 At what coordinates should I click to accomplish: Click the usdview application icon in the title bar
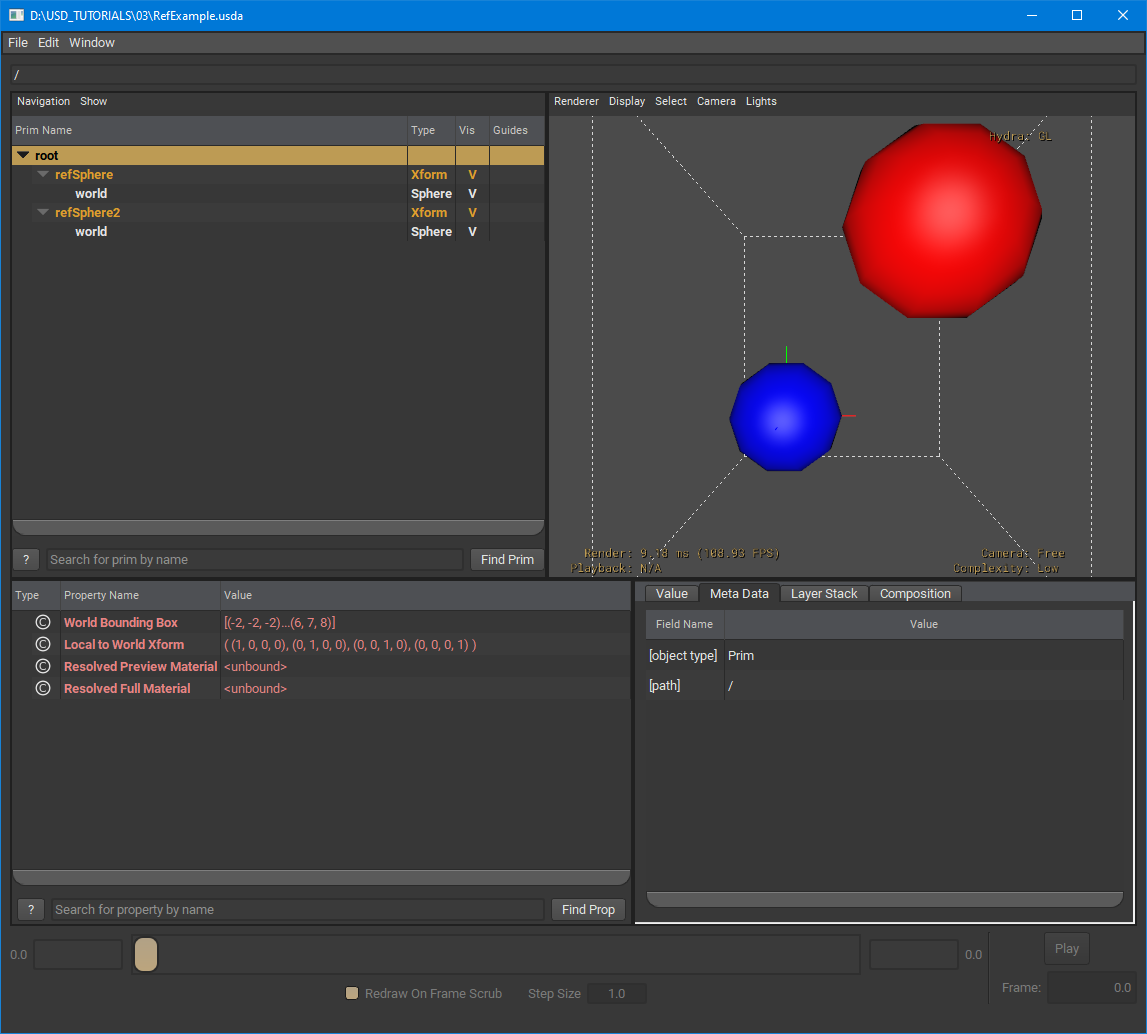tap(14, 15)
